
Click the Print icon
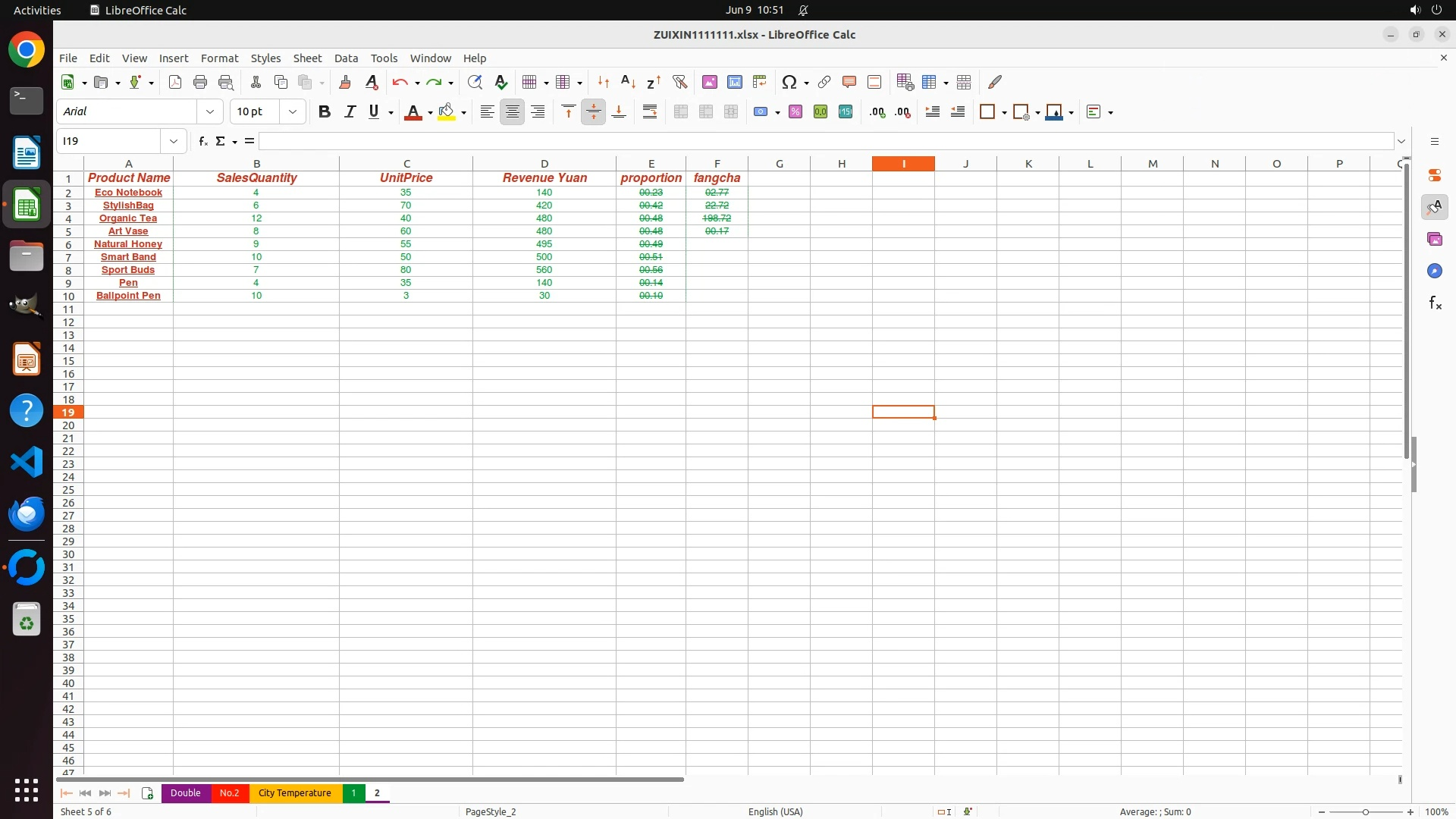coord(200,82)
